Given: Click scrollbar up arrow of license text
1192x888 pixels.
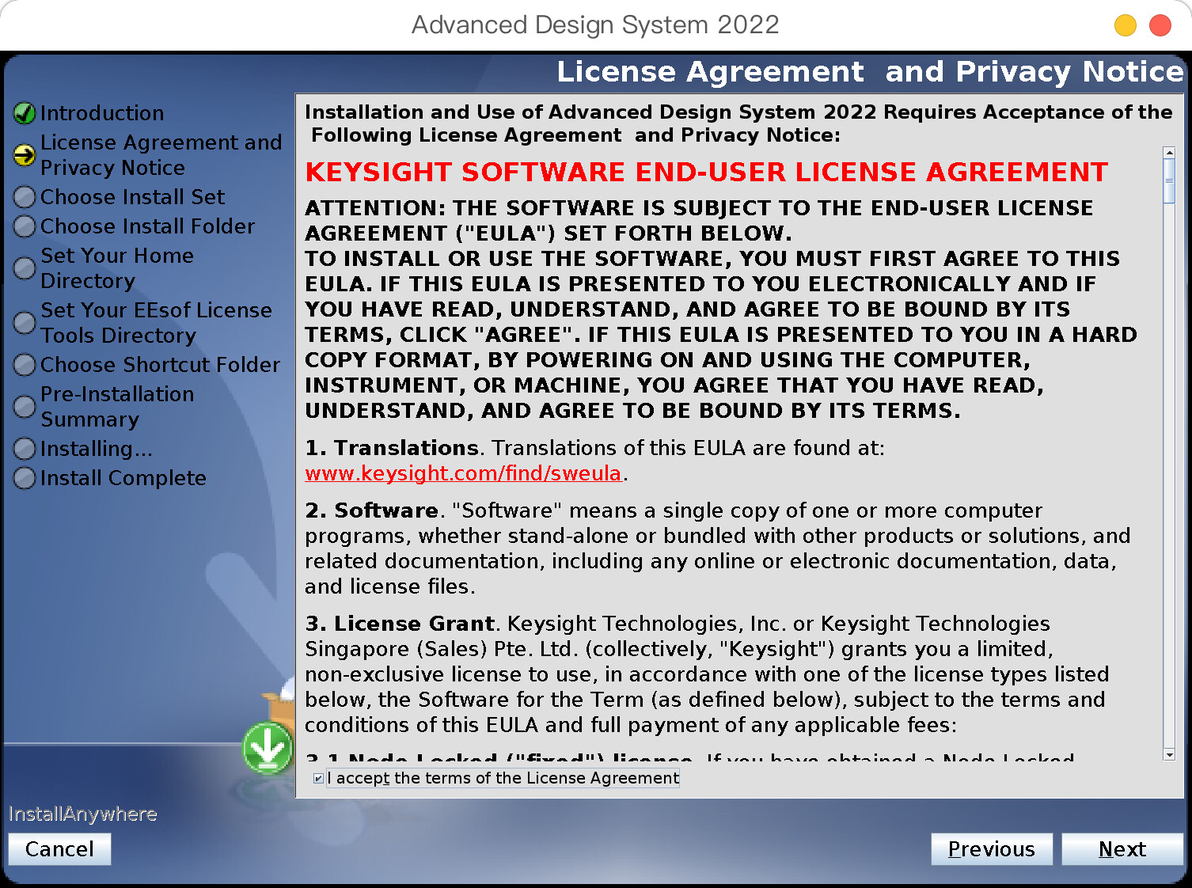Looking at the screenshot, I should coord(1169,153).
